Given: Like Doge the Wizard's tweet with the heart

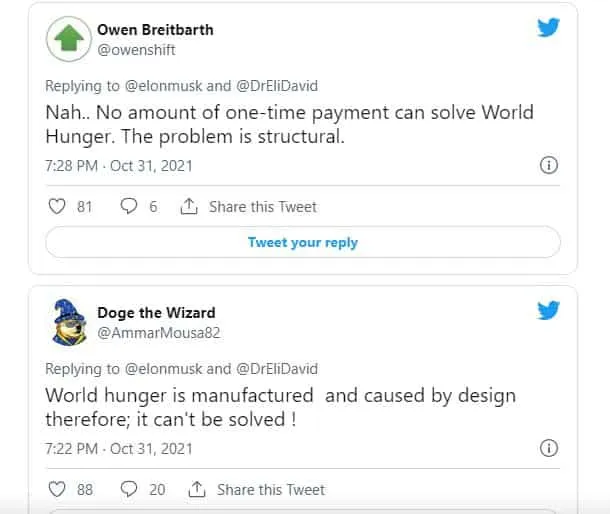Looking at the screenshot, I should [x=57, y=489].
